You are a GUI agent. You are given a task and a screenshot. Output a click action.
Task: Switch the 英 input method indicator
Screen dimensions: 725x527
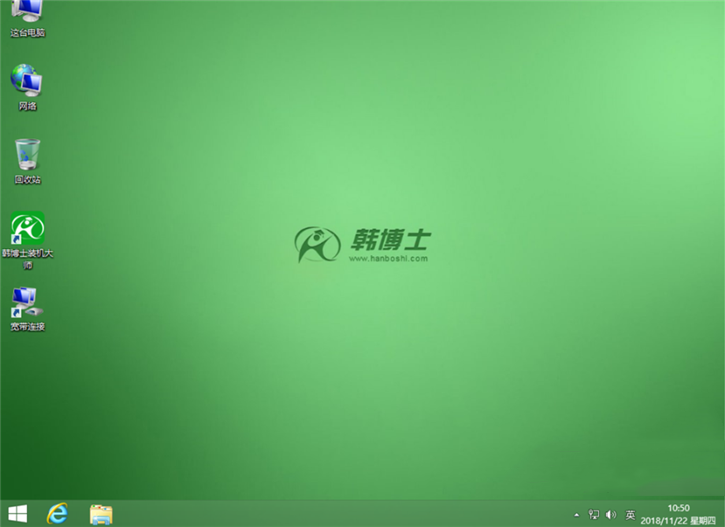(630, 515)
